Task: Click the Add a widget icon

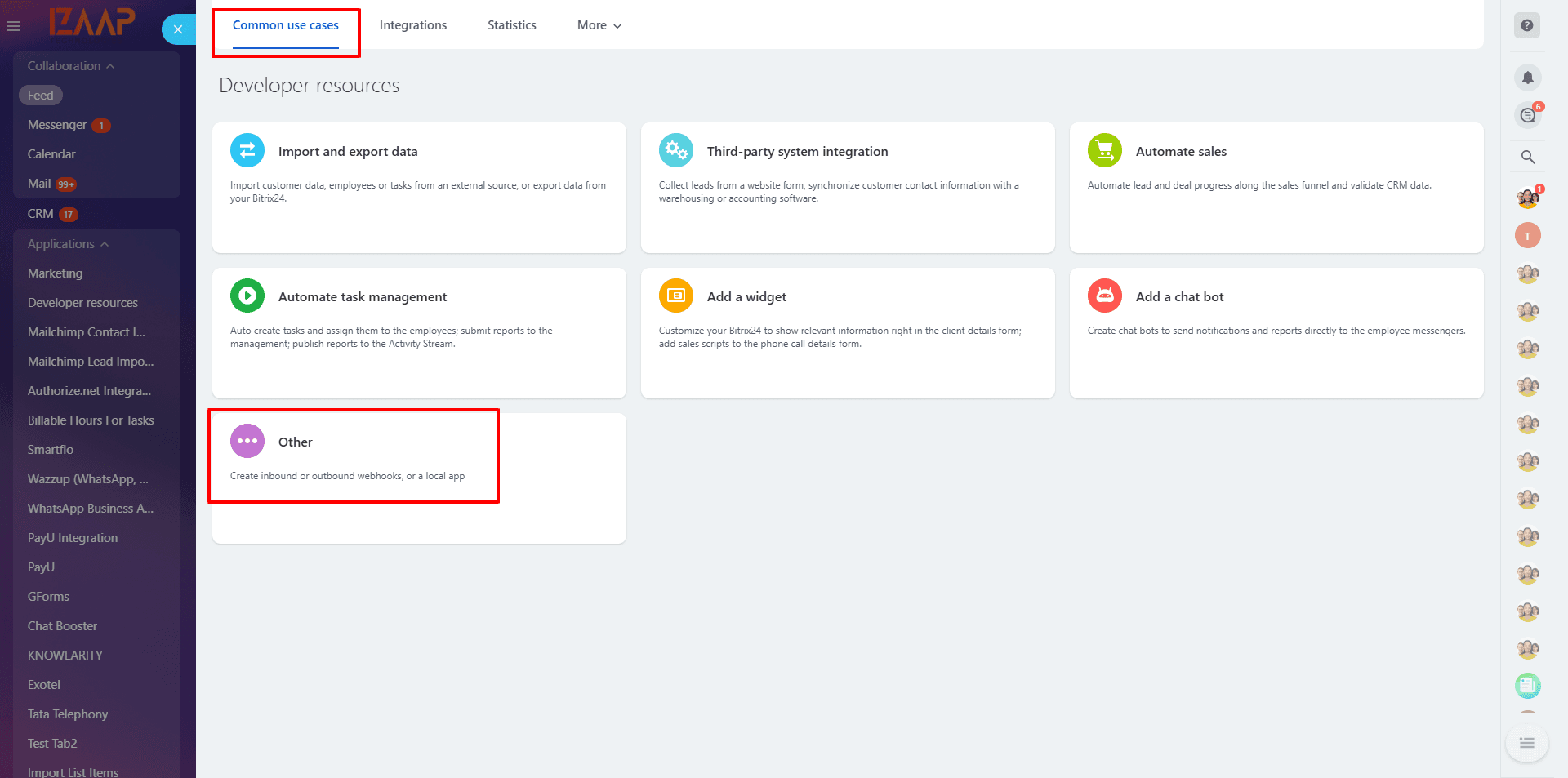Action: coord(675,296)
